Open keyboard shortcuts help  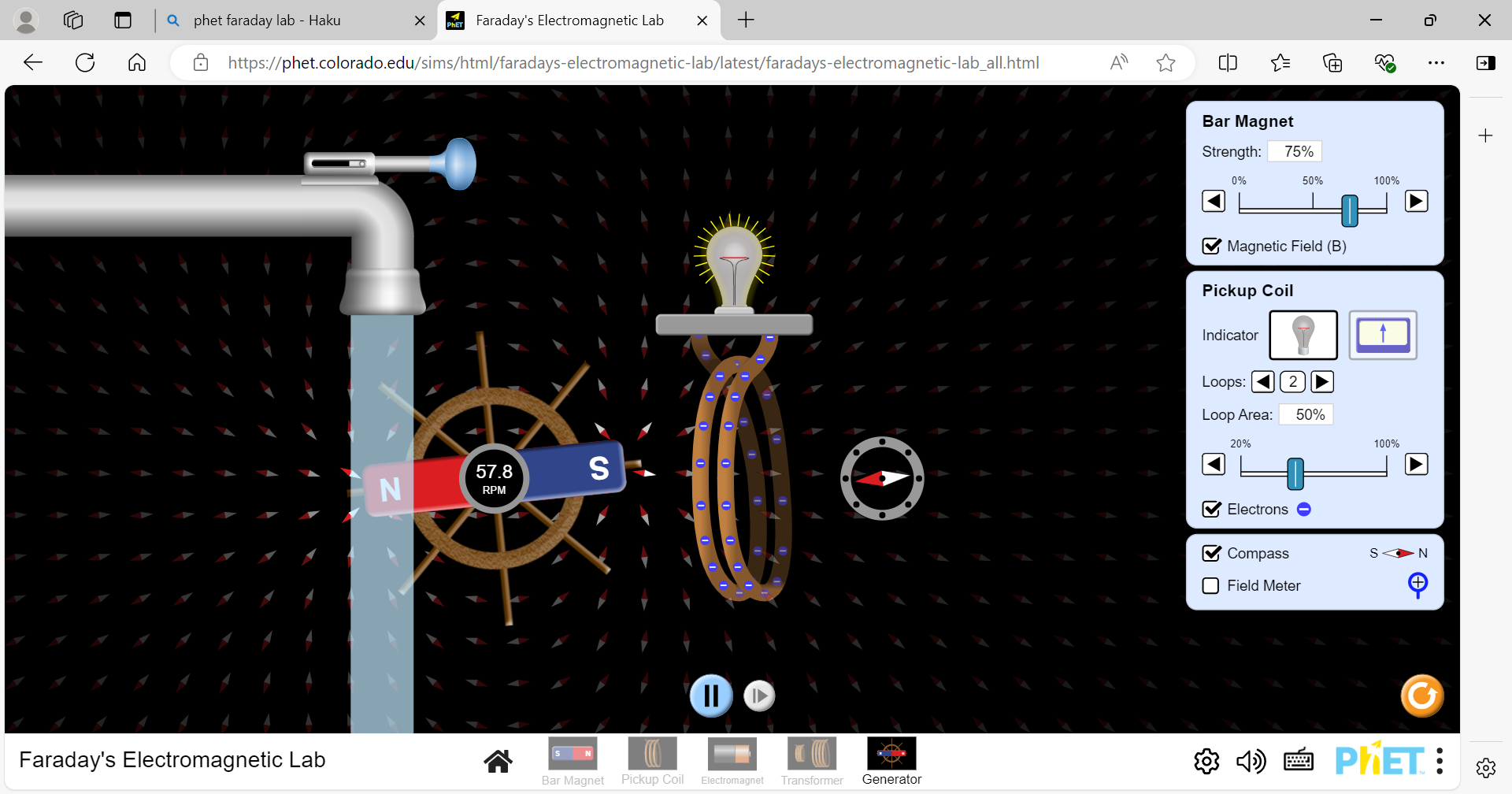click(x=1298, y=761)
